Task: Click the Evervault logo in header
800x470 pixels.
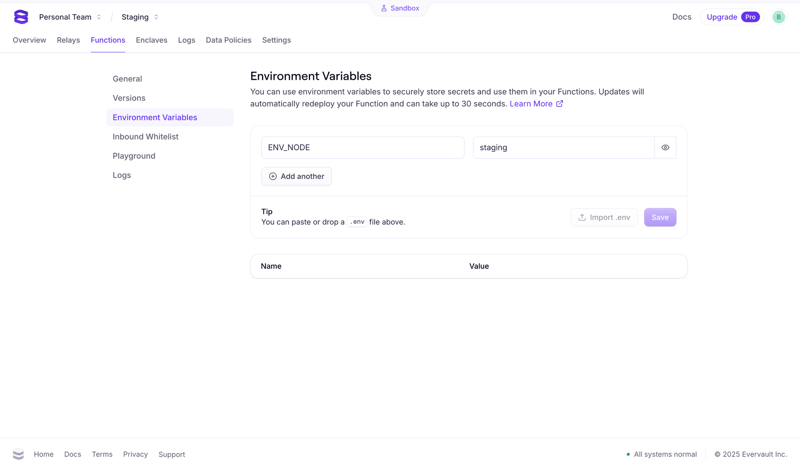Action: pos(21,17)
